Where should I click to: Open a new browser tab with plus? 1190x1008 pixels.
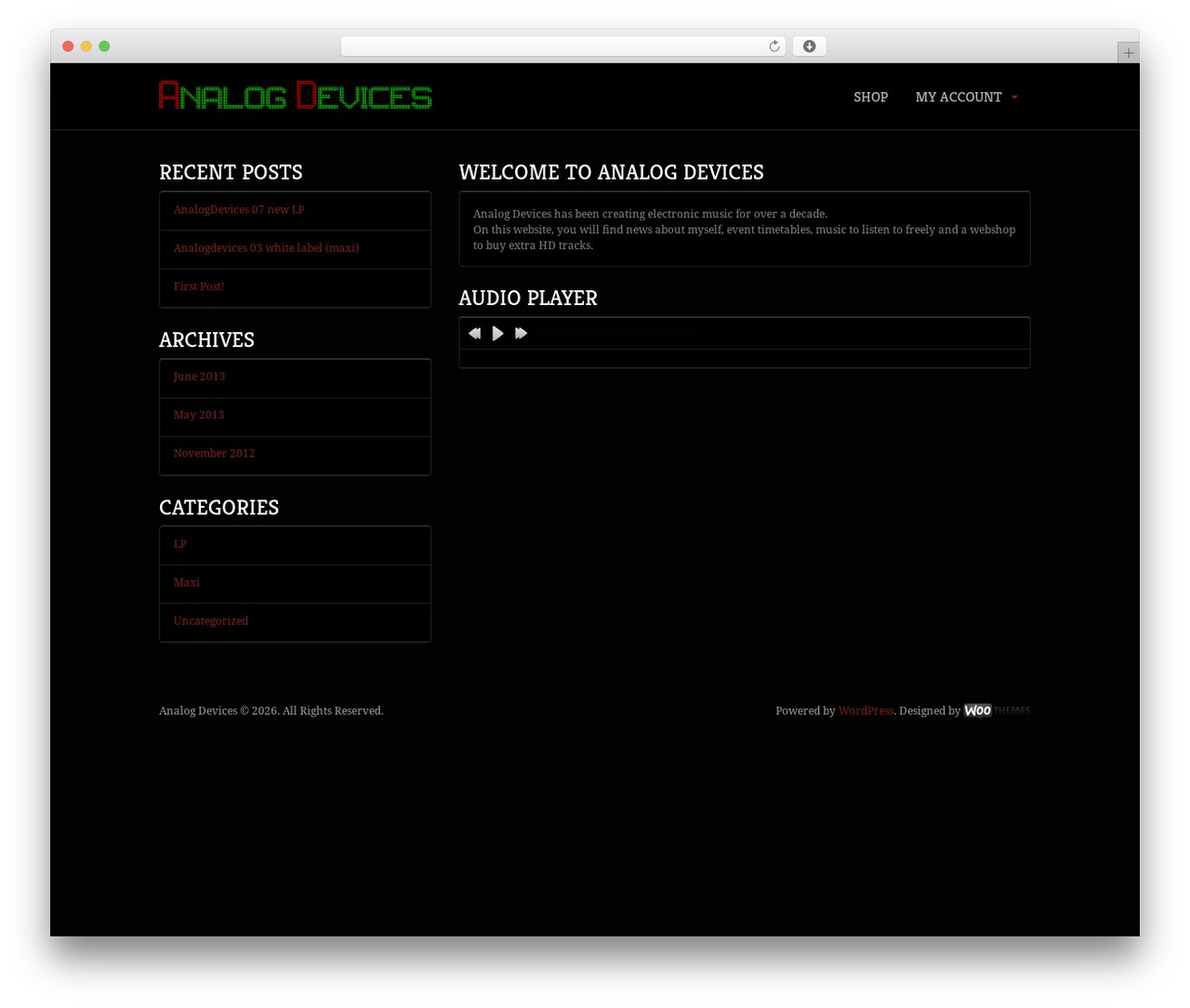(x=1128, y=53)
